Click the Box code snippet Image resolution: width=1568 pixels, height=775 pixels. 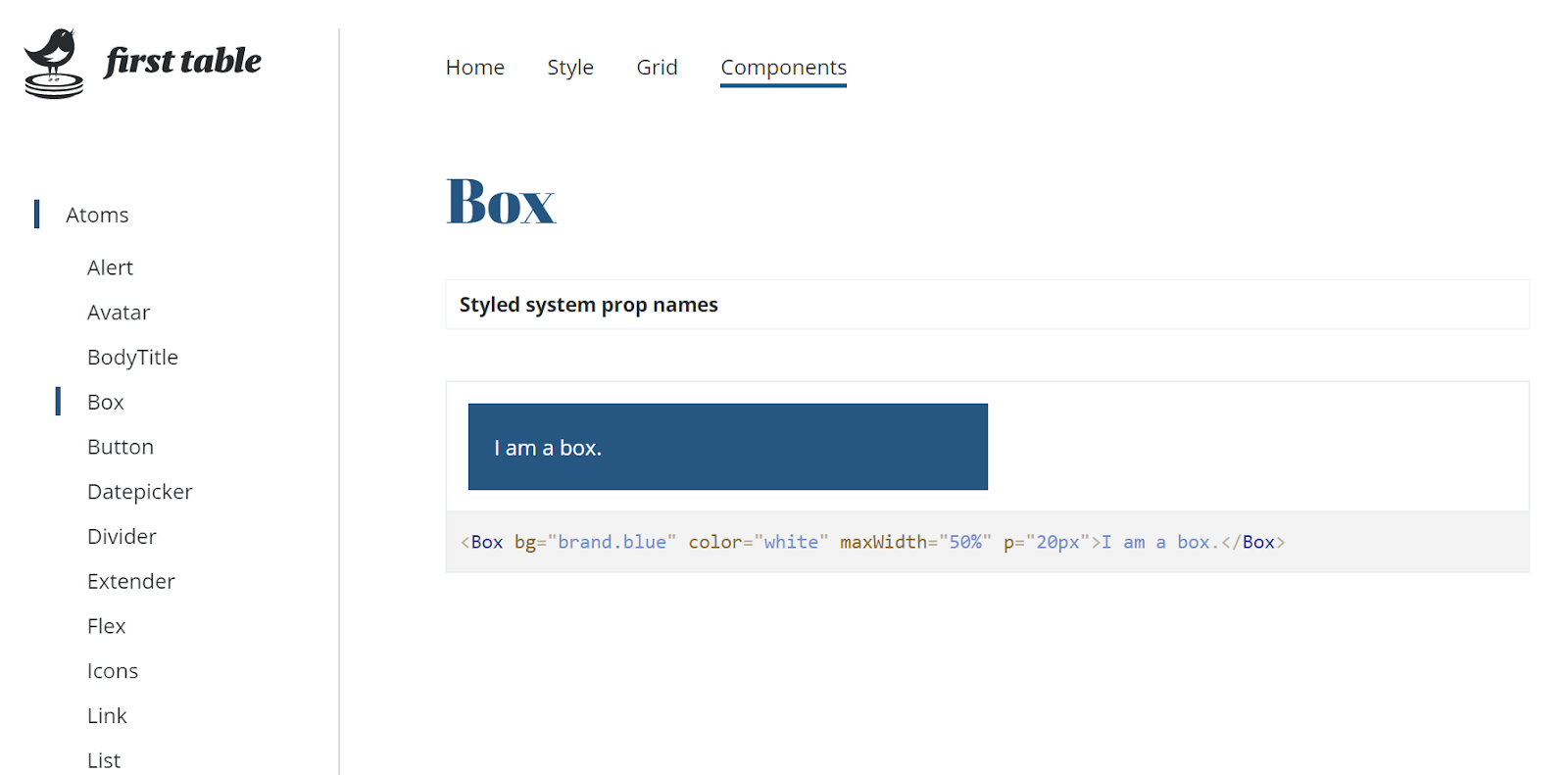tap(987, 542)
